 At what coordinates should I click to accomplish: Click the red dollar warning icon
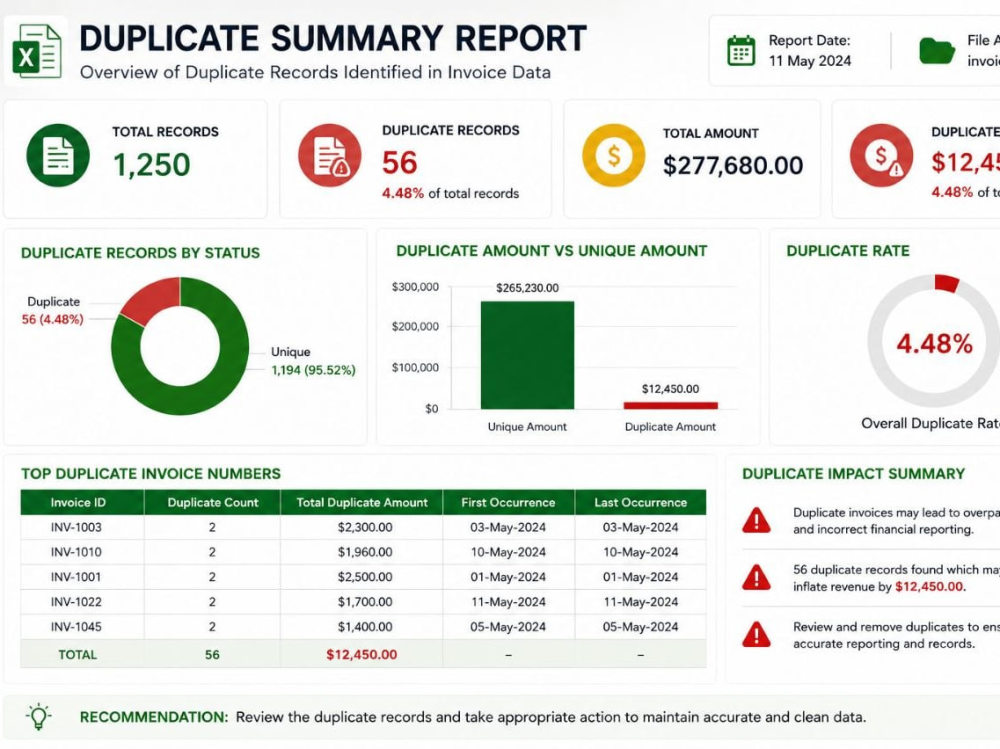[881, 155]
